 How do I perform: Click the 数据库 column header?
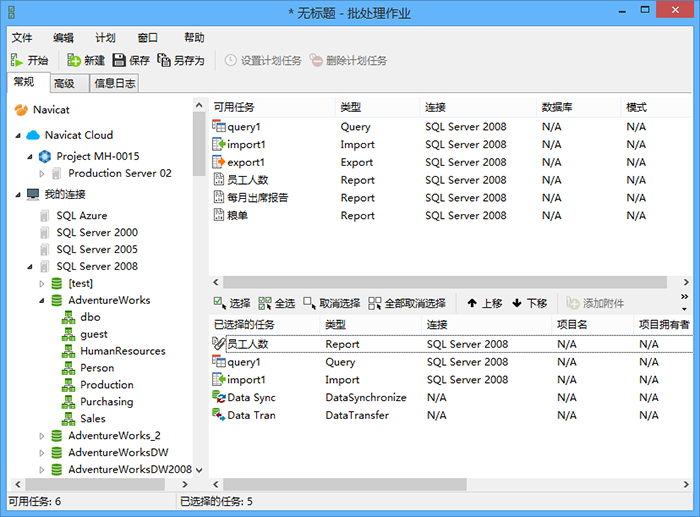[578, 107]
